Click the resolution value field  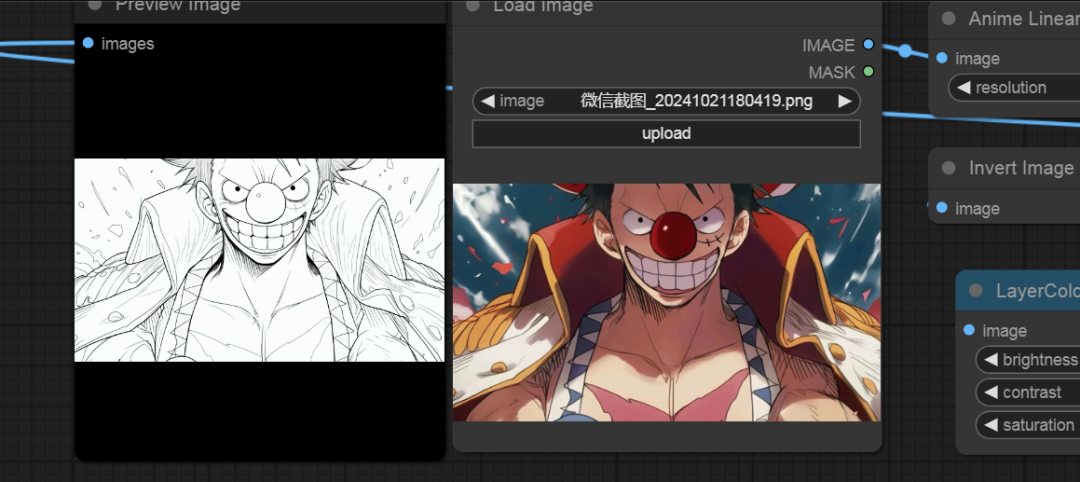[x=1014, y=87]
